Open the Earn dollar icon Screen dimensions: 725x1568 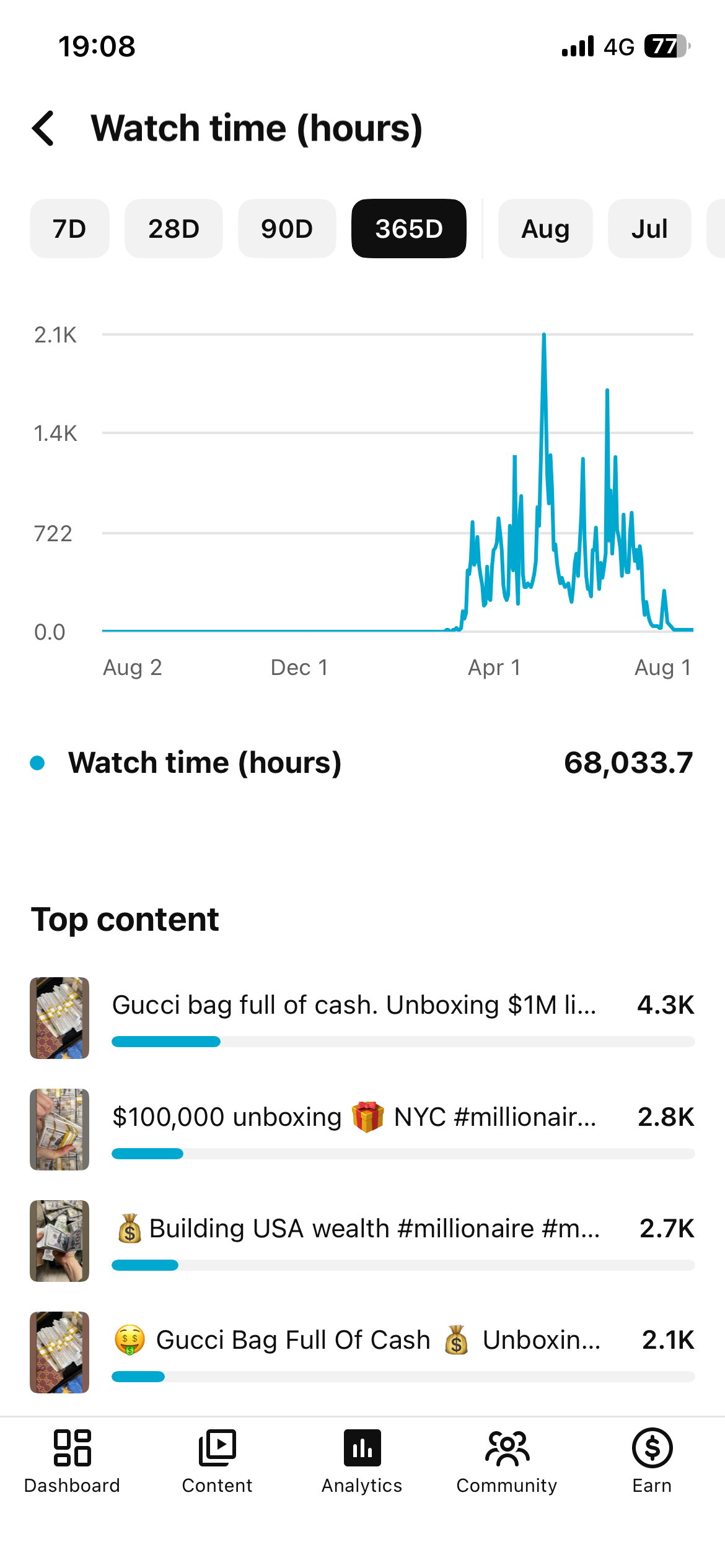[x=652, y=1447]
